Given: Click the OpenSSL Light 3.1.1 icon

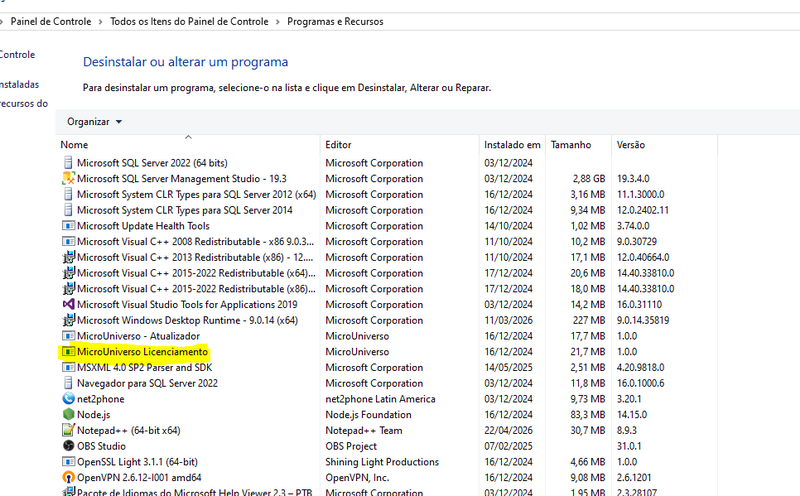Looking at the screenshot, I should pyautogui.click(x=68, y=462).
